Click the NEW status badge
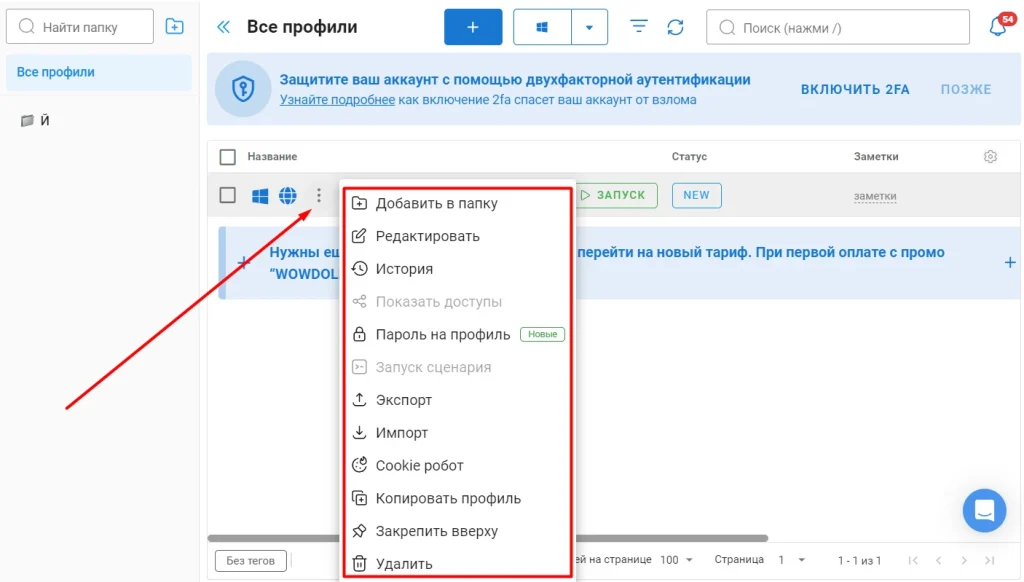The image size is (1024, 582). (696, 195)
